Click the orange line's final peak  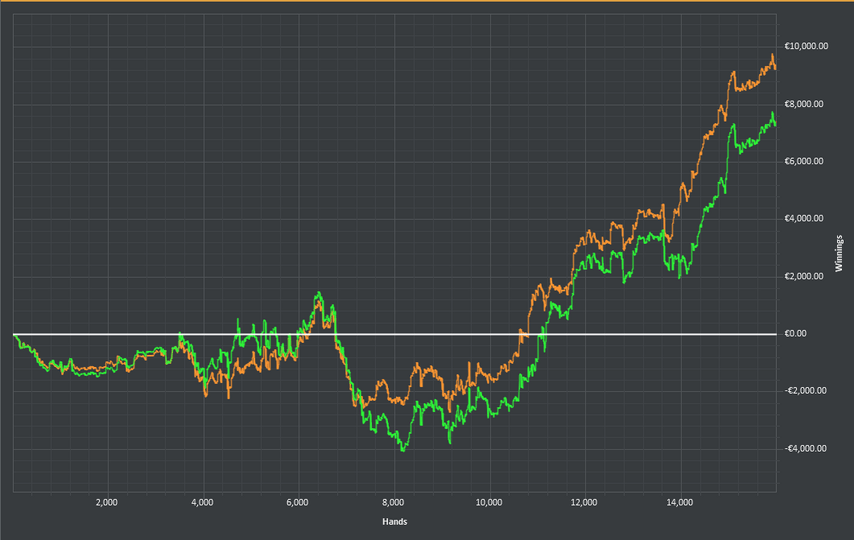click(772, 55)
